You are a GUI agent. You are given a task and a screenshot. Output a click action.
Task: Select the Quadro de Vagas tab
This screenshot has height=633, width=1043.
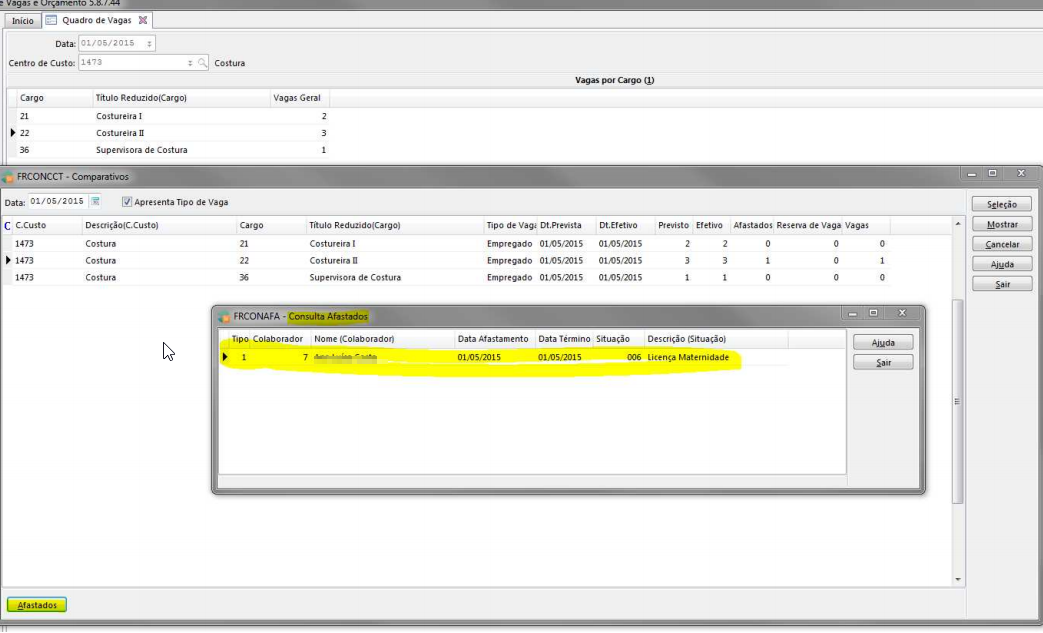tap(96, 20)
